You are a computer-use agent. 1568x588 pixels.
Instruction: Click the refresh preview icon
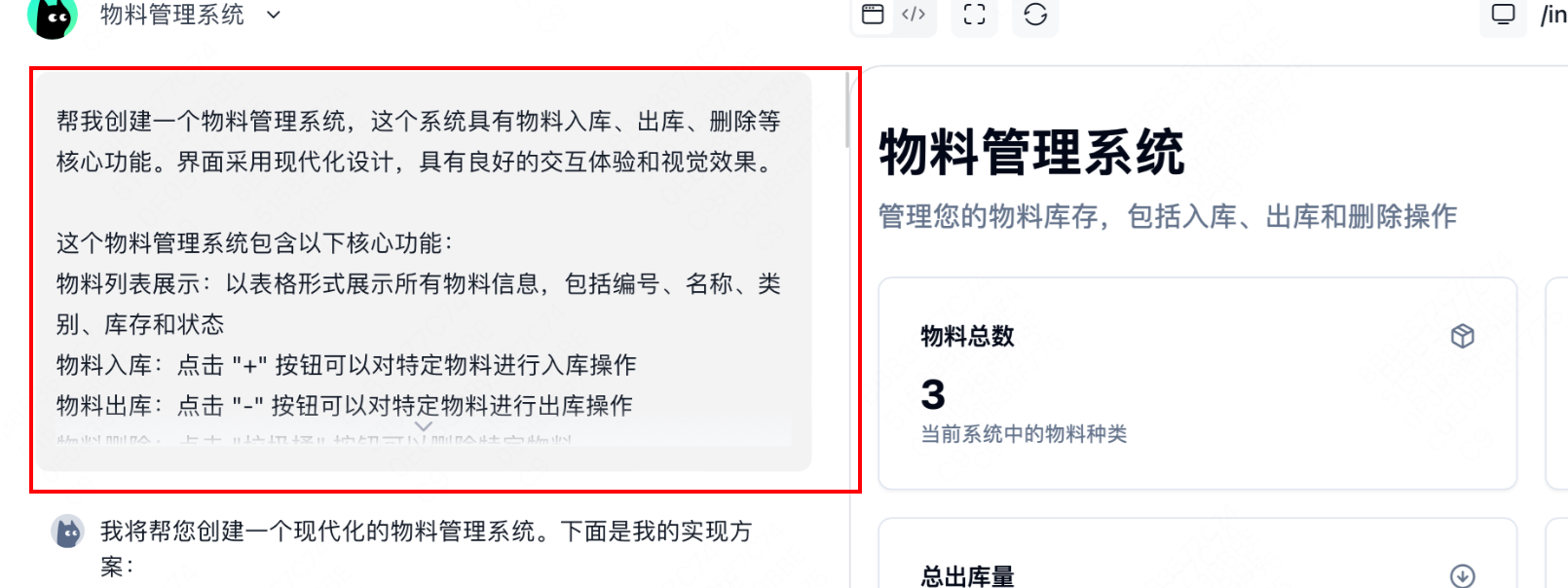pos(1035,14)
